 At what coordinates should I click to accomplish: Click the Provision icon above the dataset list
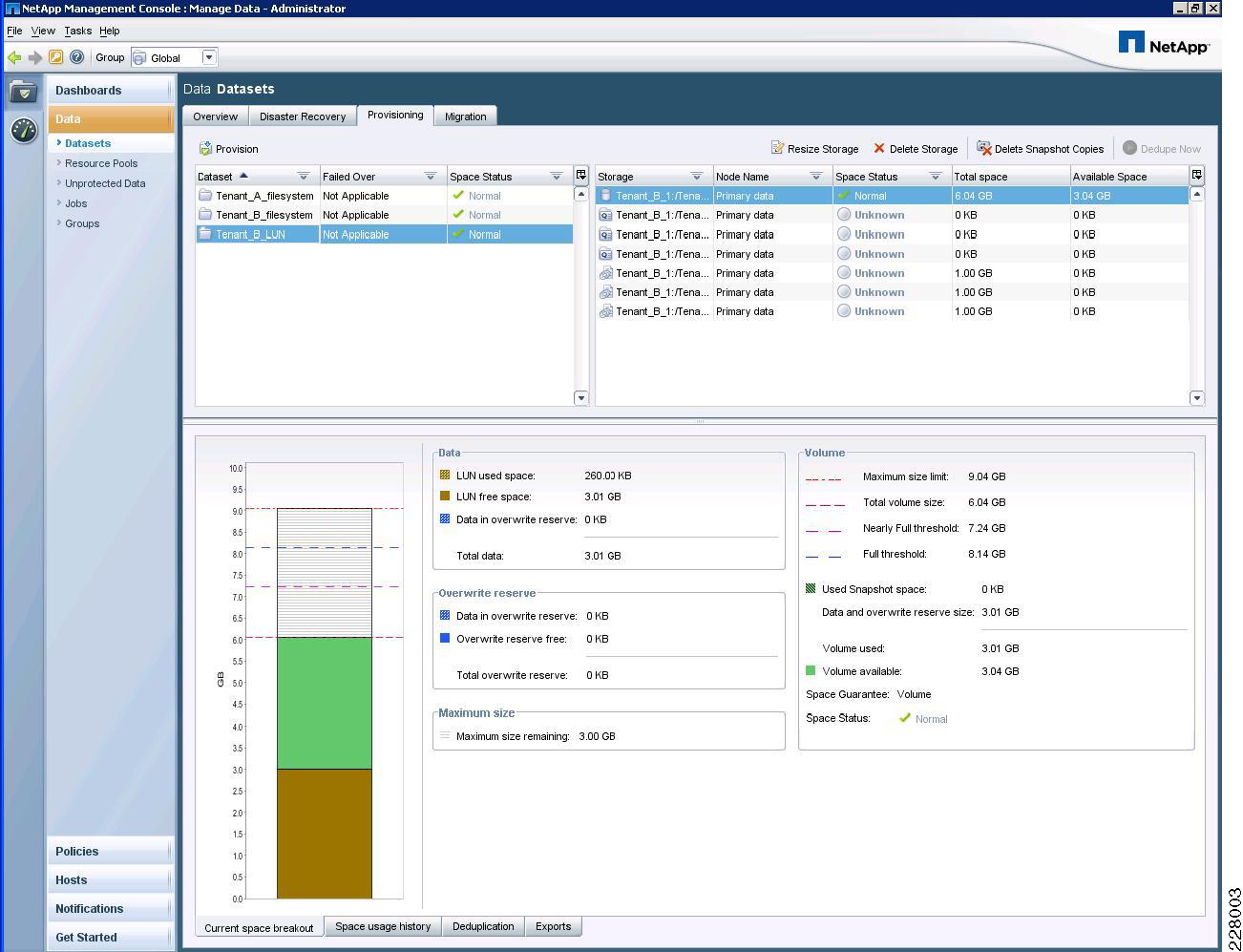[x=205, y=149]
